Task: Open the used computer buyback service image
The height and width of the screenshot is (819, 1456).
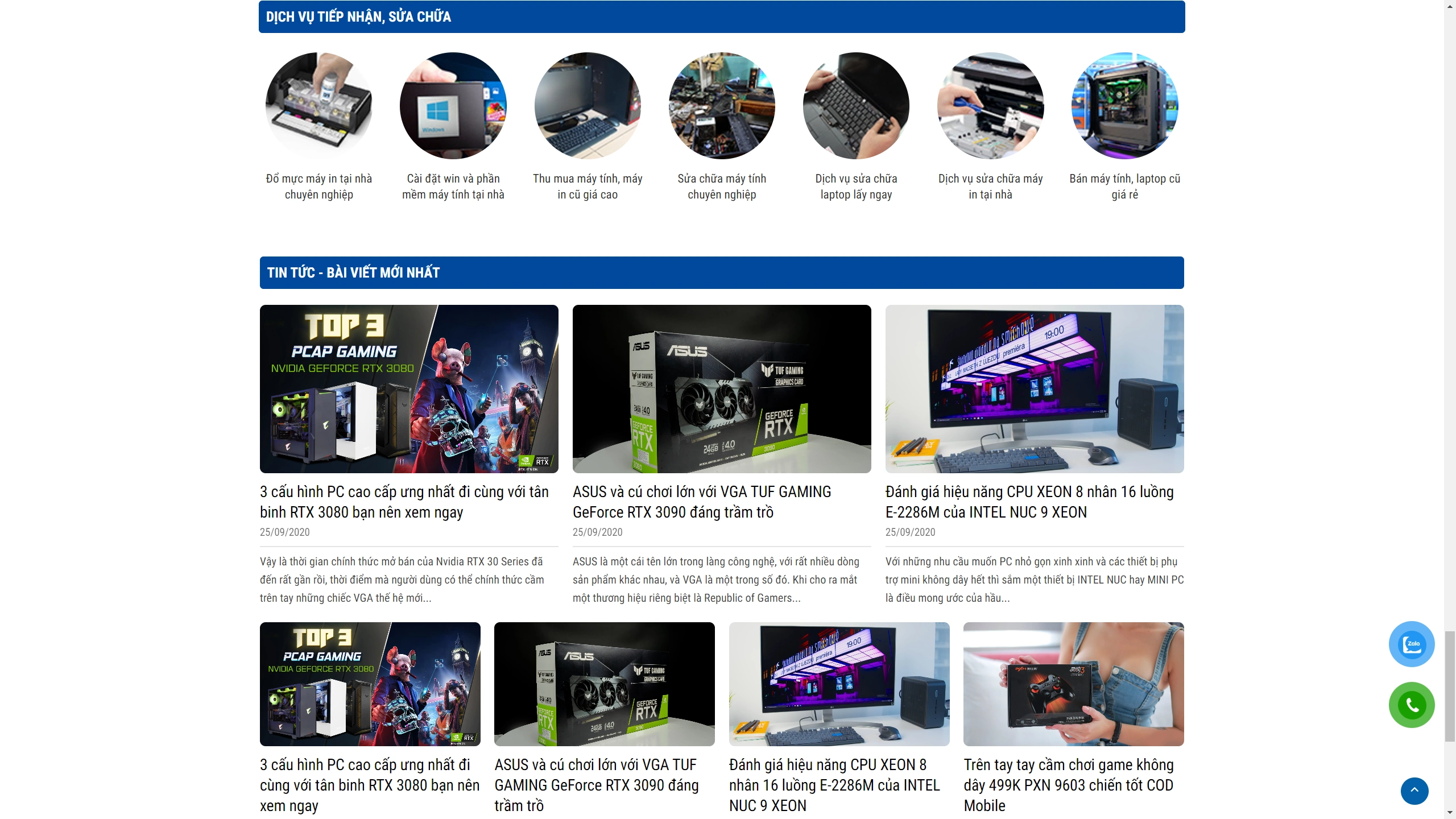Action: pyautogui.click(x=588, y=106)
